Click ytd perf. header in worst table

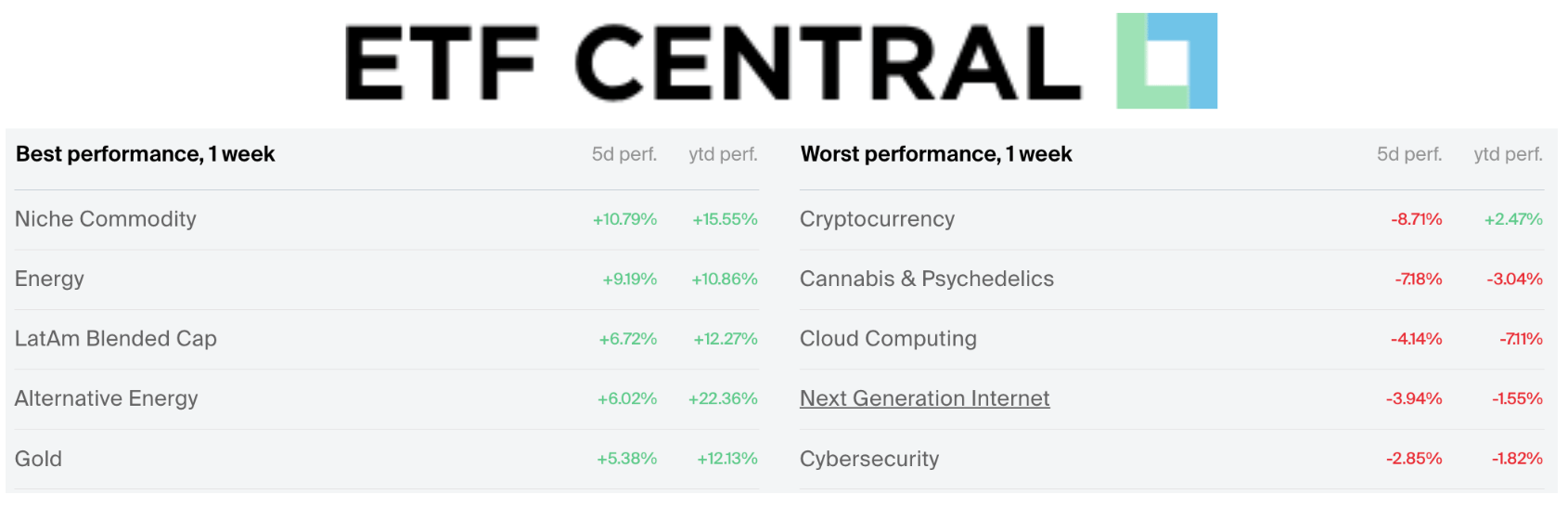click(1508, 154)
